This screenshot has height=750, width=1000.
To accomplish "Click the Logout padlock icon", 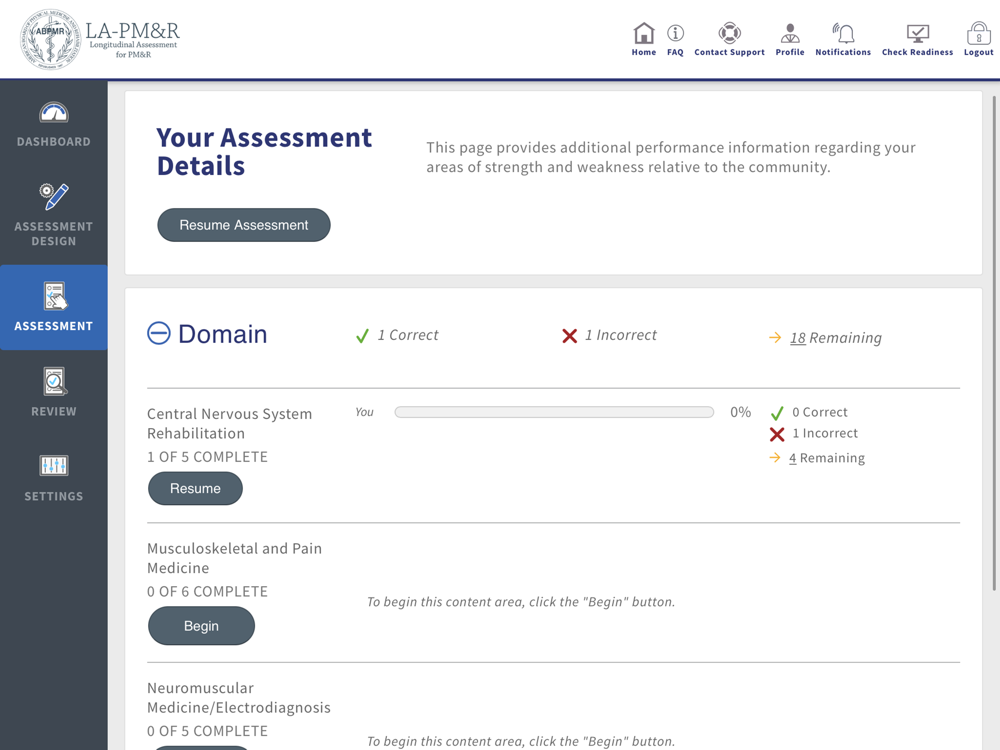I will [978, 33].
